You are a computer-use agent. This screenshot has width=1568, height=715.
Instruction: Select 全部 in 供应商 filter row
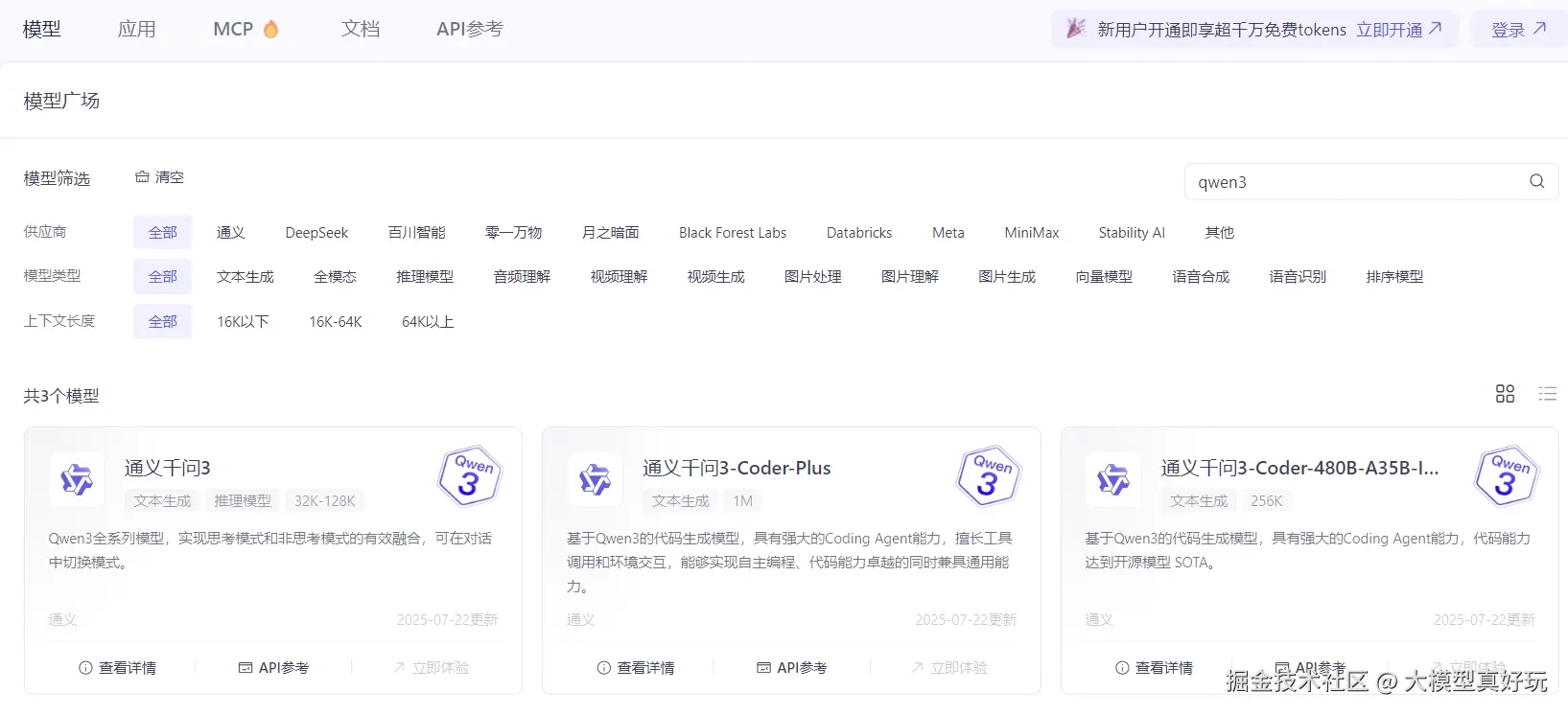click(163, 233)
